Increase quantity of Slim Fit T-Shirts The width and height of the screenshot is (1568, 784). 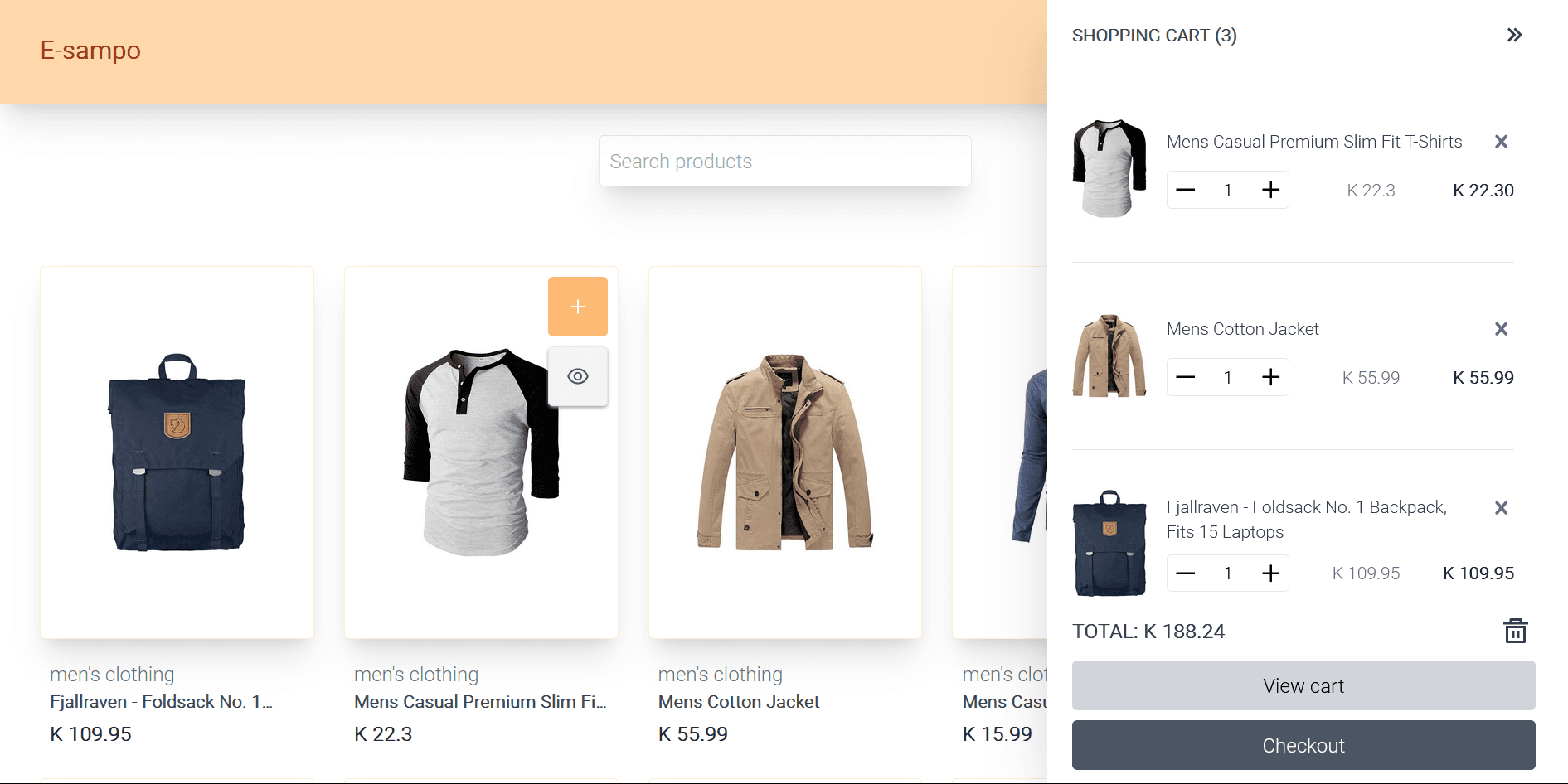pos(1270,190)
